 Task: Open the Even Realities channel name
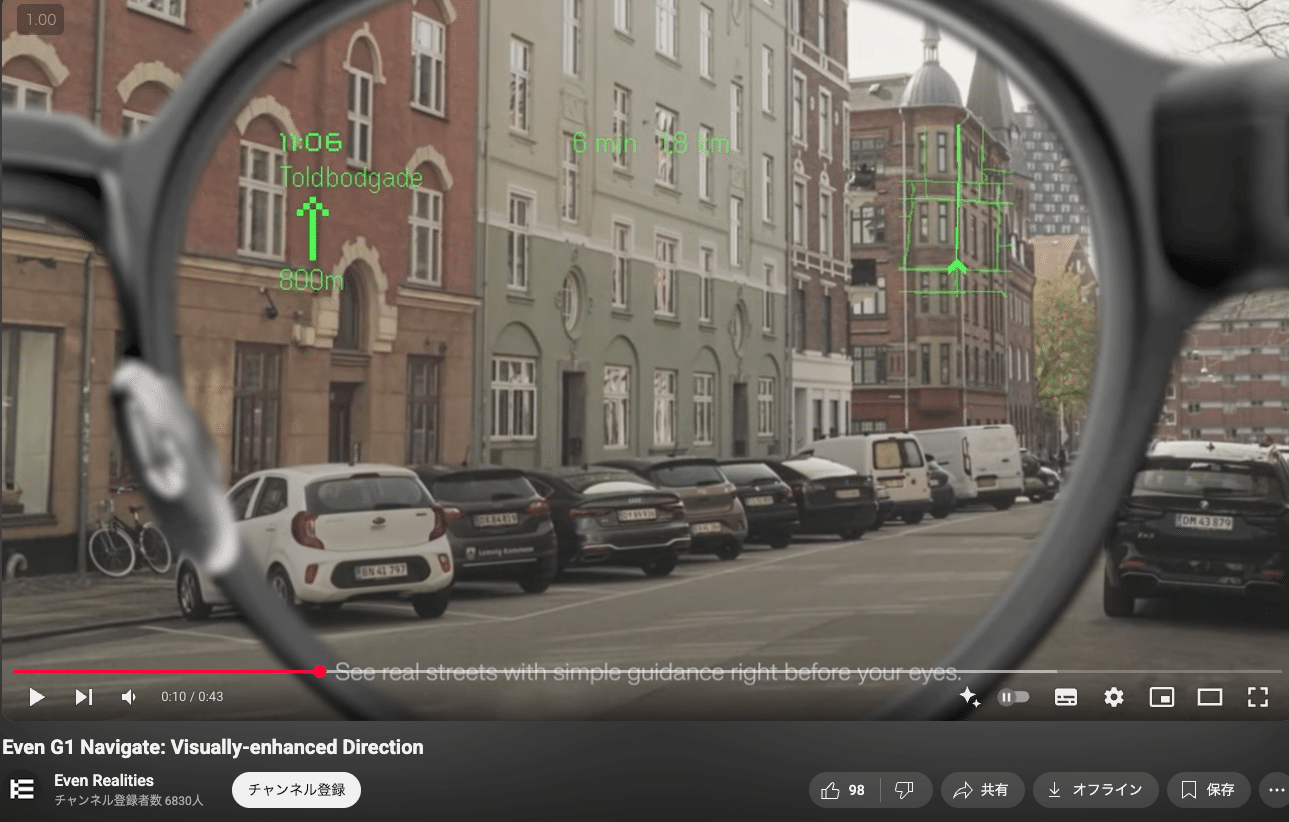point(104,780)
